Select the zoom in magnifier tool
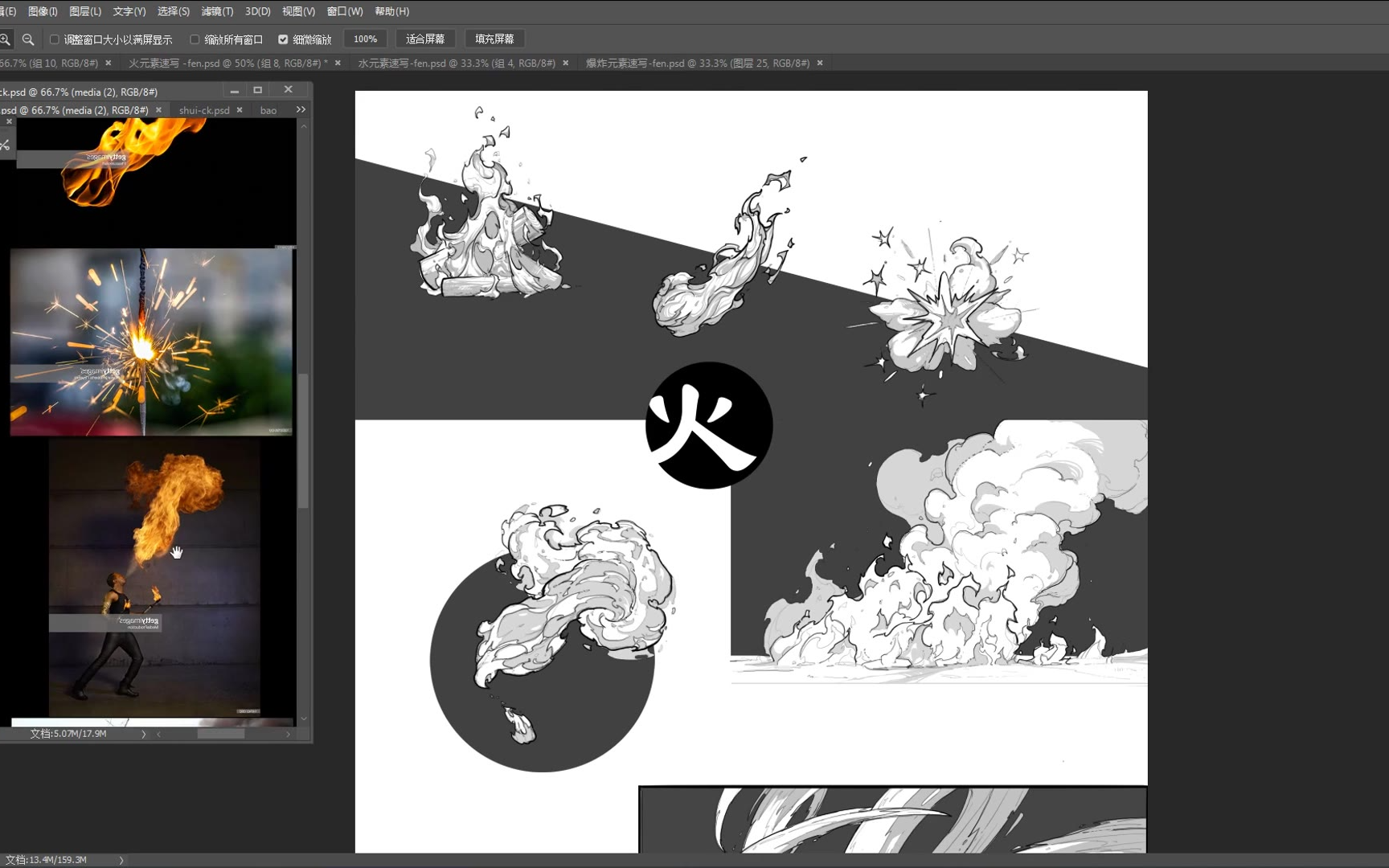This screenshot has width=1389, height=868. [x=5, y=39]
